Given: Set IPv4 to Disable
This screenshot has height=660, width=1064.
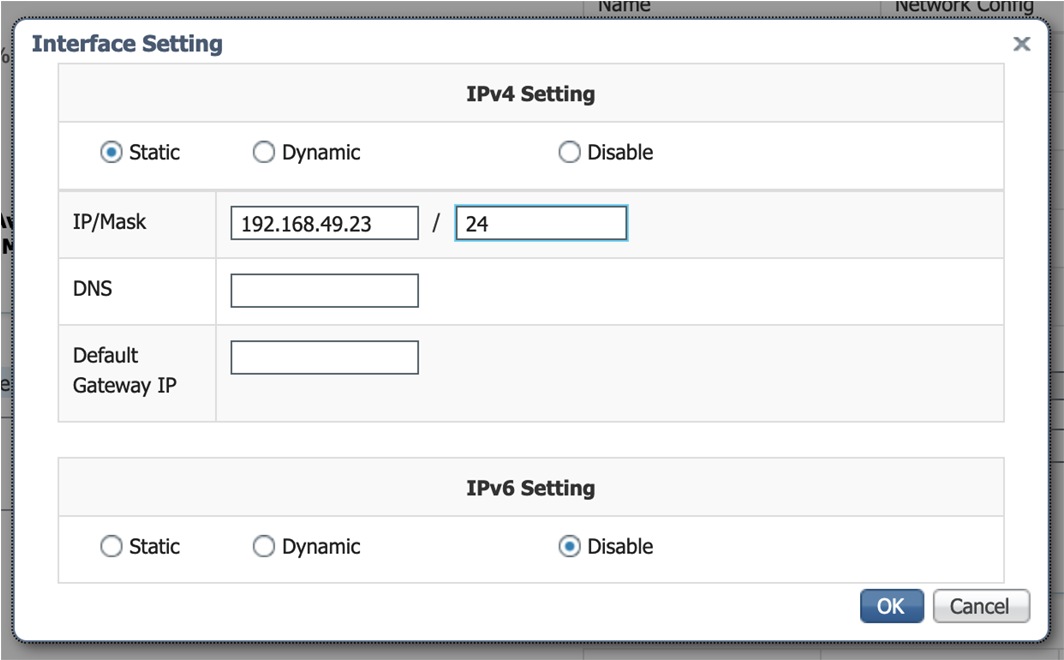Looking at the screenshot, I should 569,153.
